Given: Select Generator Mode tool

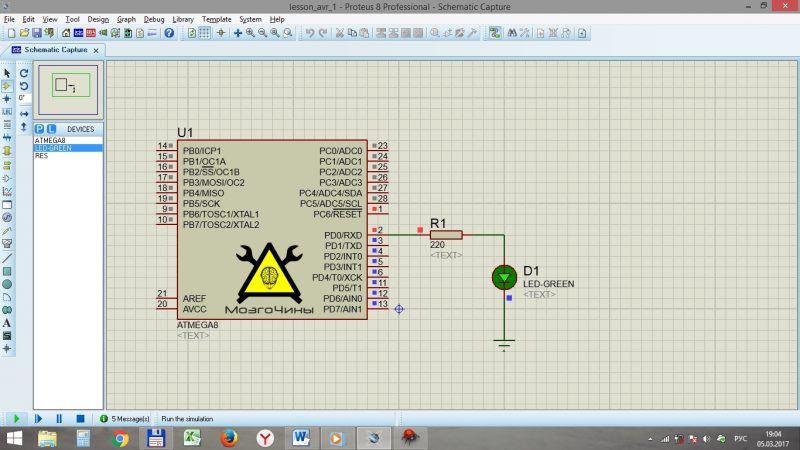Looking at the screenshot, I should [7, 217].
